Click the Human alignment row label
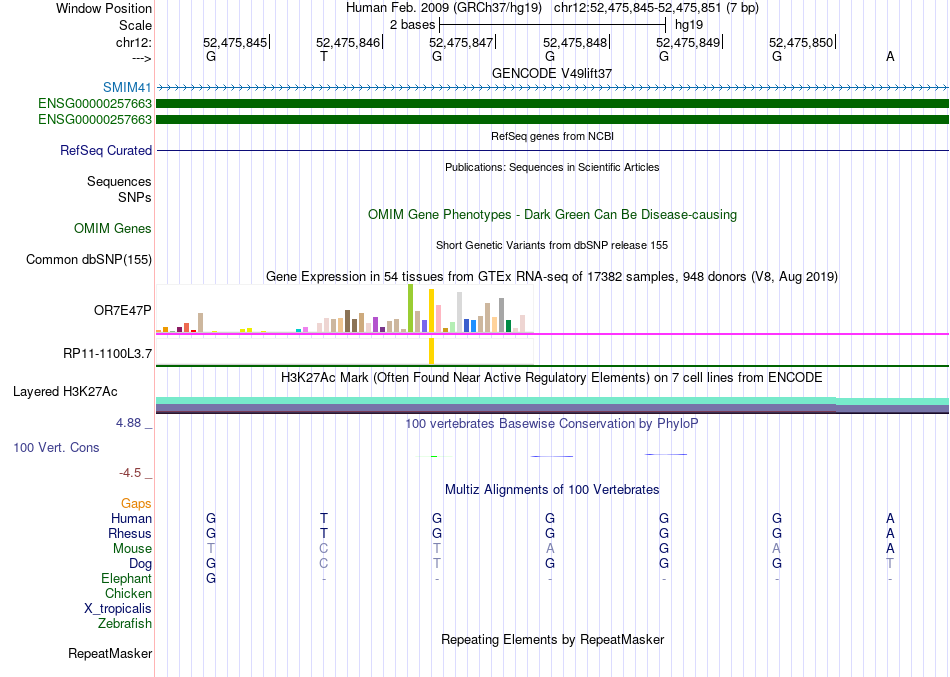Image resolution: width=950 pixels, height=677 pixels. point(131,518)
